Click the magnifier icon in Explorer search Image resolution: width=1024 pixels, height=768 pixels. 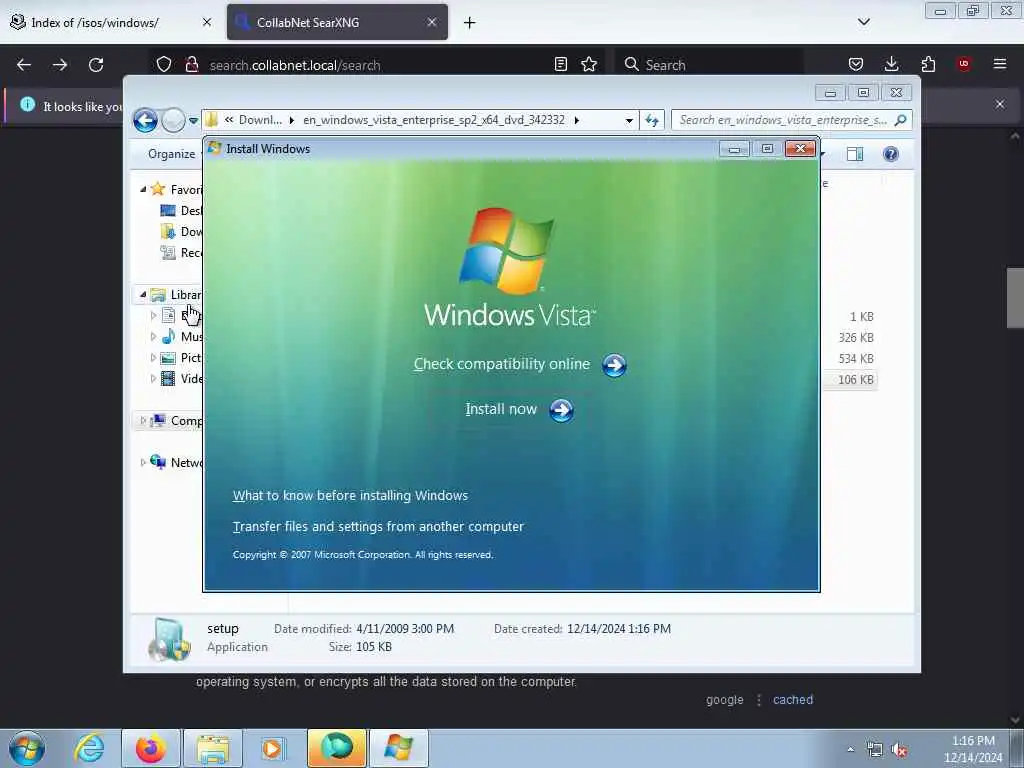(x=901, y=120)
